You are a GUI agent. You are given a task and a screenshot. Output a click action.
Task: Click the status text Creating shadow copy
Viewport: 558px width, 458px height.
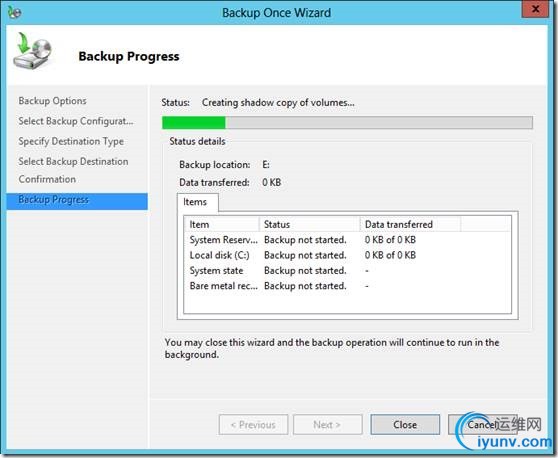click(278, 102)
